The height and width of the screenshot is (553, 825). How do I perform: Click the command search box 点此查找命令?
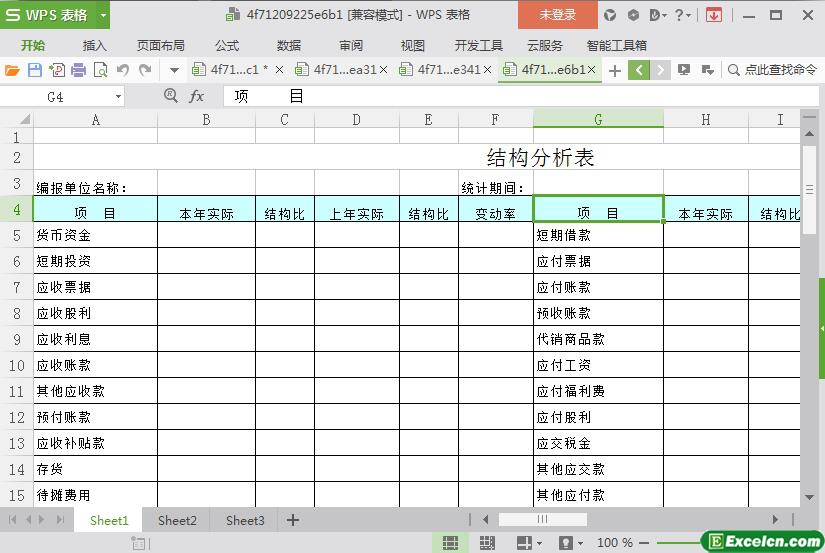pos(772,69)
